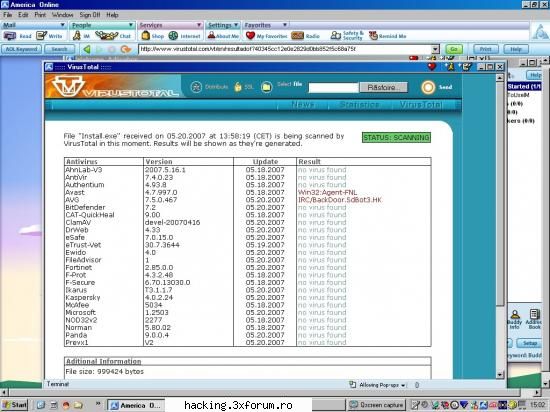Click the VirusTotal nav tab
Viewport: 550px width, 412px height.
421,105
